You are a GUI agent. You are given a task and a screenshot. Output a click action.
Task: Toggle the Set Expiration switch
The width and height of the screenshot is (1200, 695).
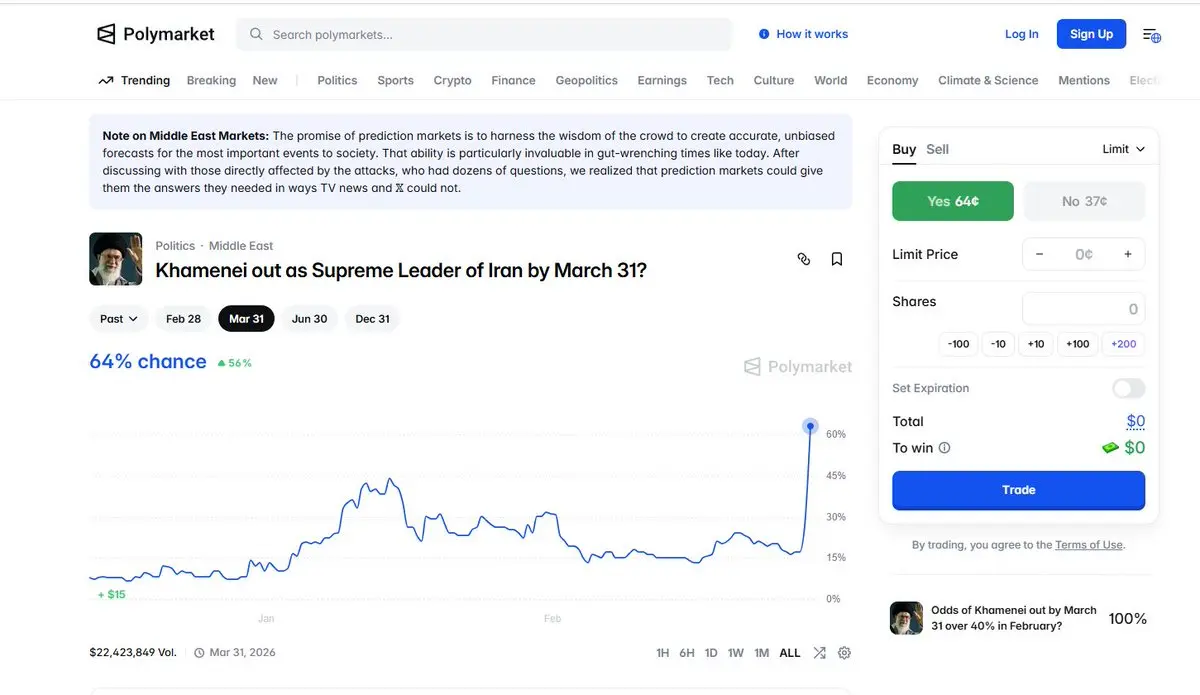pos(1128,388)
